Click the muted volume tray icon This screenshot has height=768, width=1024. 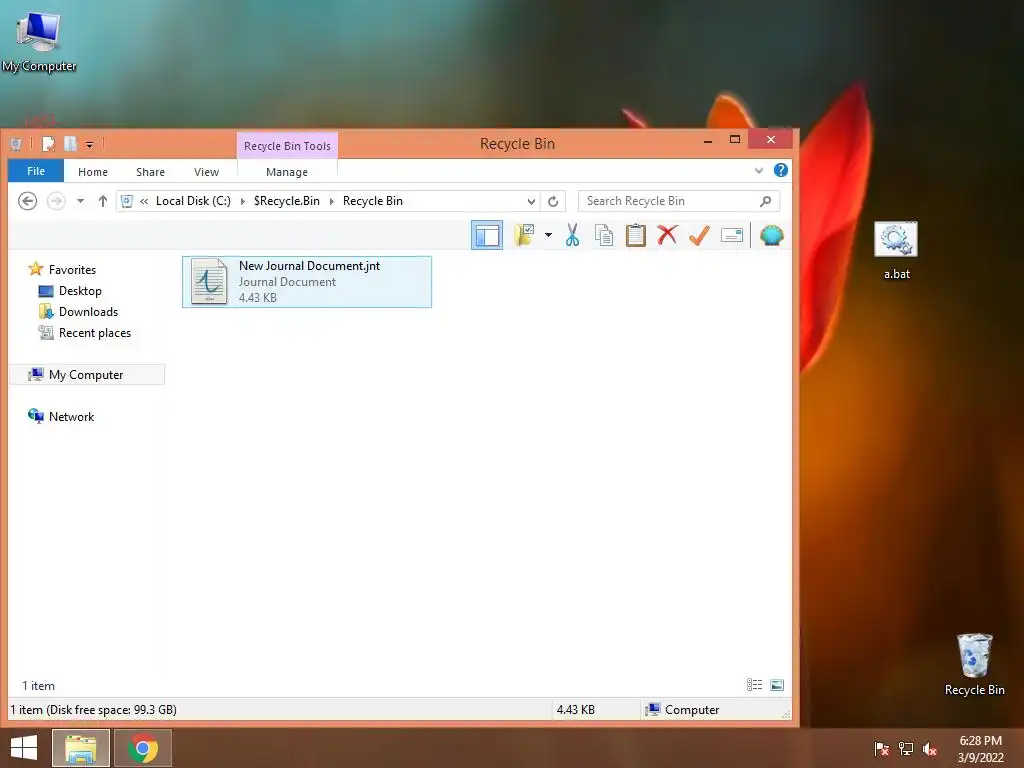tap(930, 748)
